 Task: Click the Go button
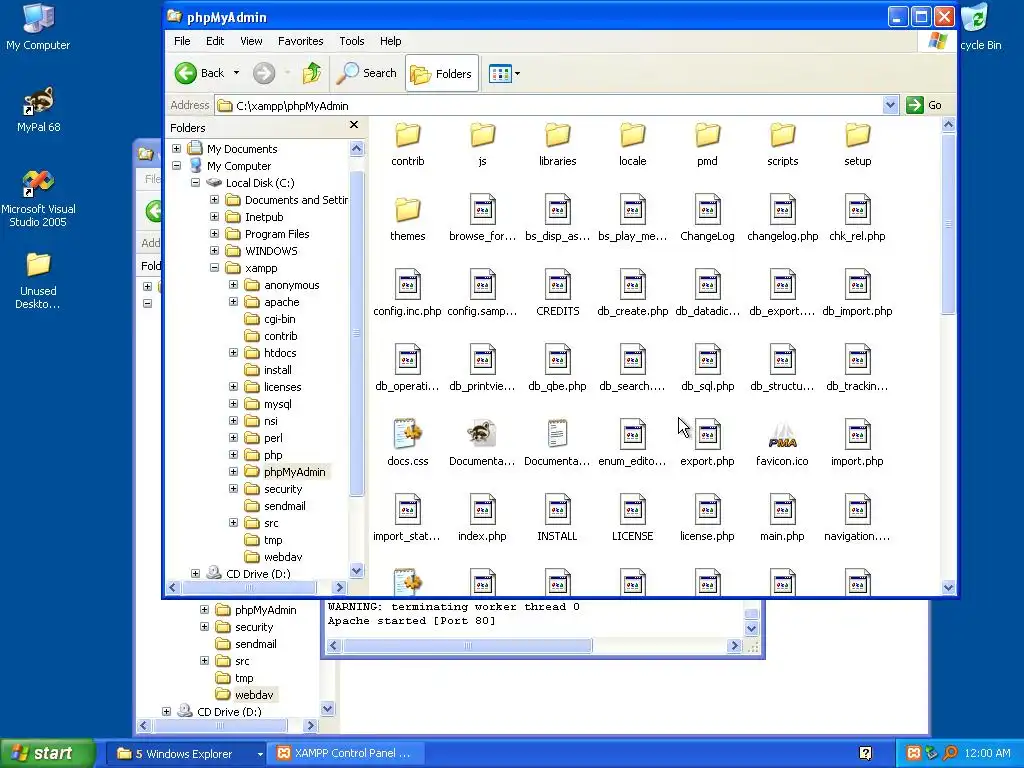point(924,105)
